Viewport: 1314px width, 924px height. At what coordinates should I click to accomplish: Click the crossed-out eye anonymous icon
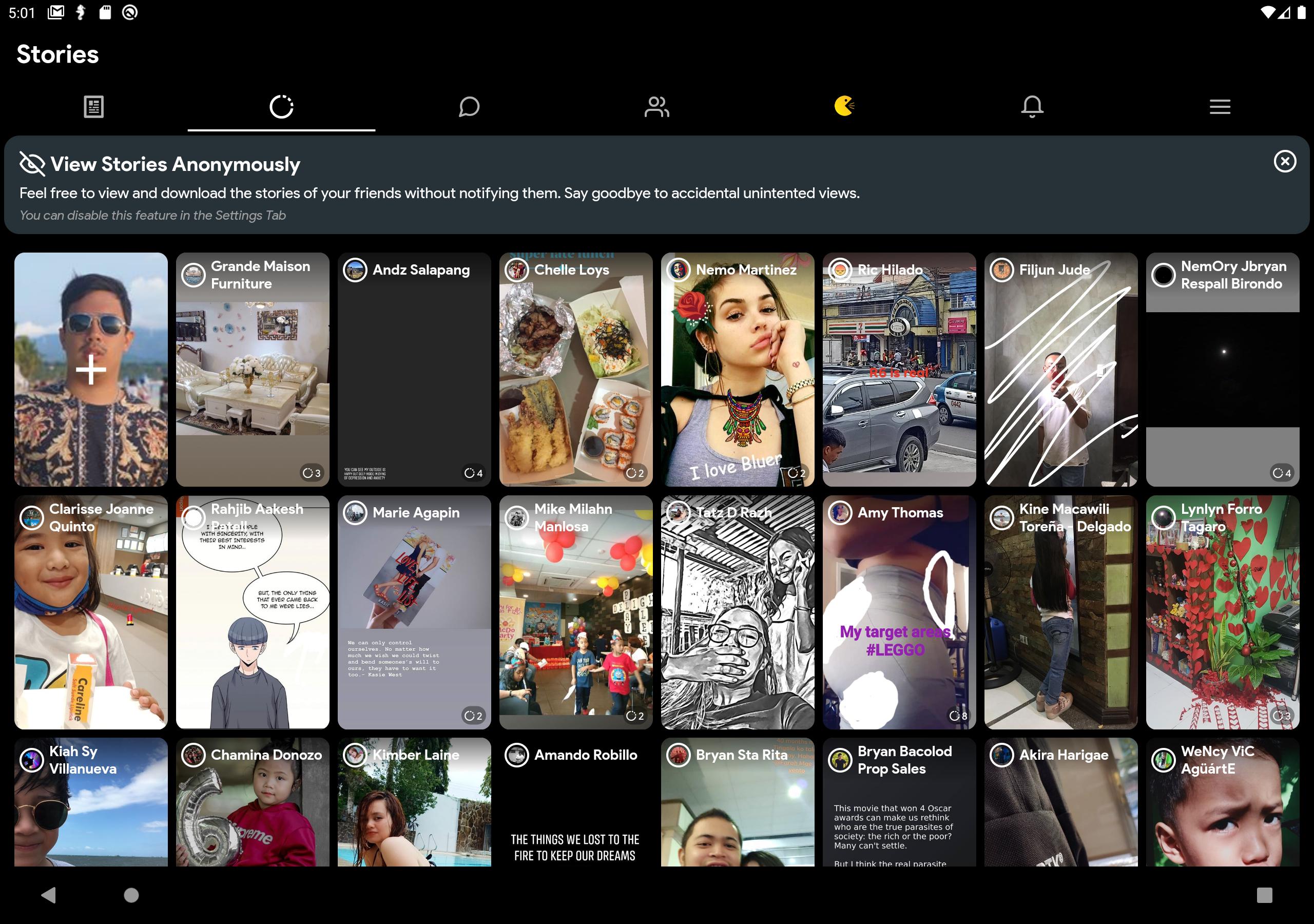tap(32, 164)
